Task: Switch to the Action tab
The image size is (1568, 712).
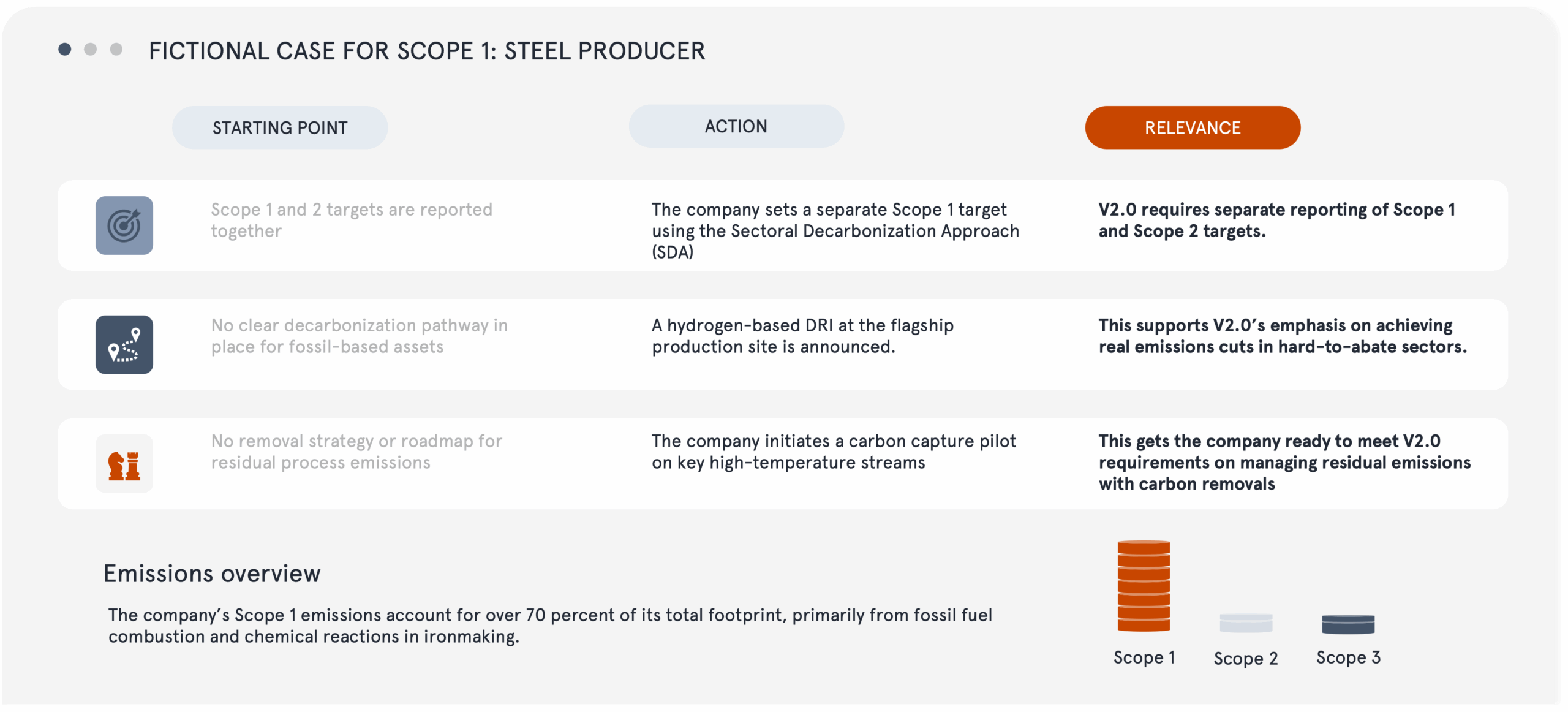Action: [x=736, y=126]
